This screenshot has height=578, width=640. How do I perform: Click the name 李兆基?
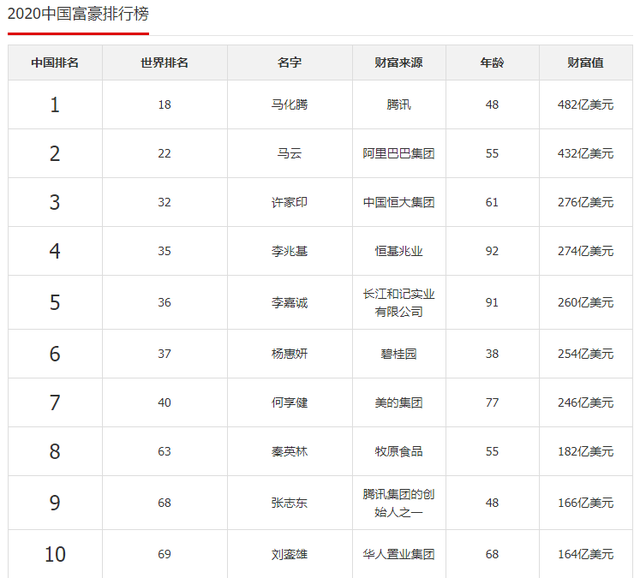point(289,251)
